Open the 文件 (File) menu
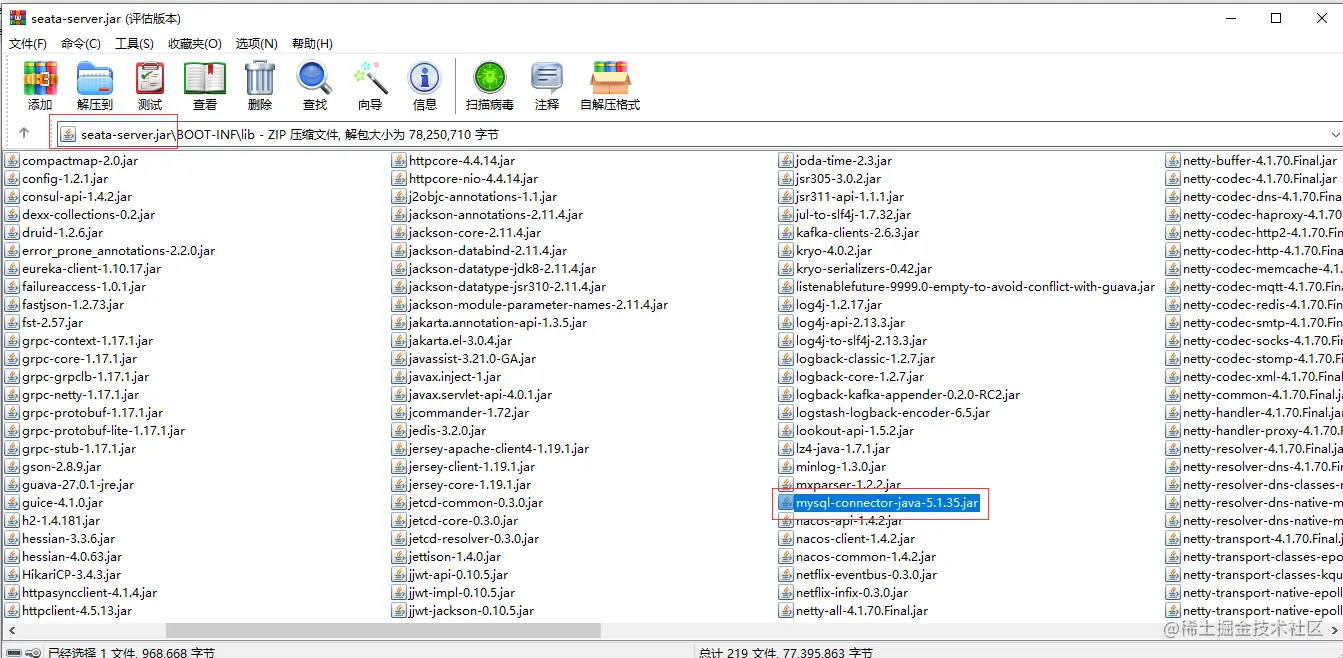Image resolution: width=1343 pixels, height=658 pixels. 26,43
